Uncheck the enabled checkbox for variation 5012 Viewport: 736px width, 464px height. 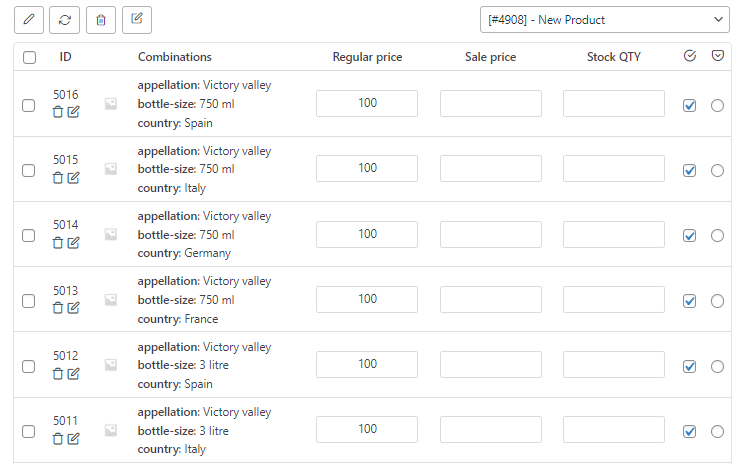pos(689,366)
